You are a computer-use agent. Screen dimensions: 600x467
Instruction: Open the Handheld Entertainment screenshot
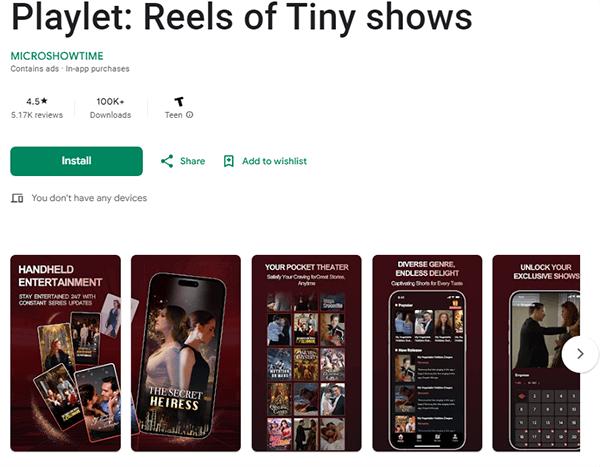pos(65,353)
